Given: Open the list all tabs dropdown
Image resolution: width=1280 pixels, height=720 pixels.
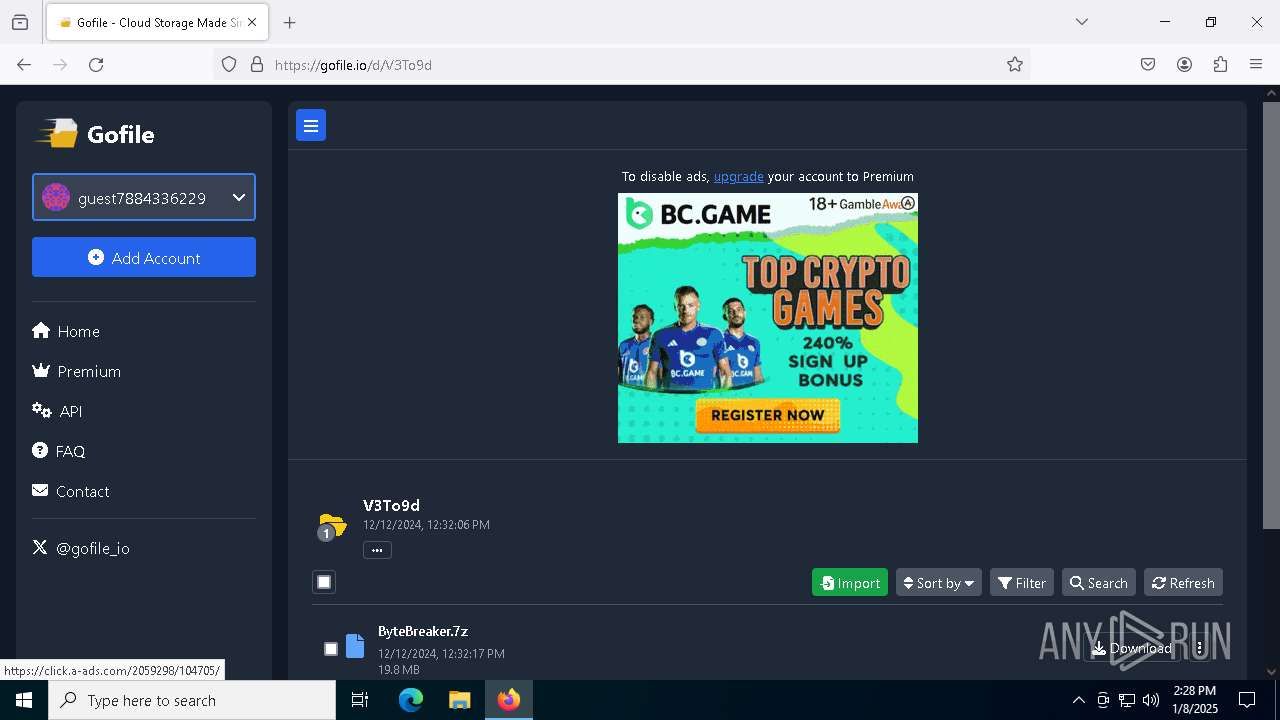Looking at the screenshot, I should tap(1082, 22).
